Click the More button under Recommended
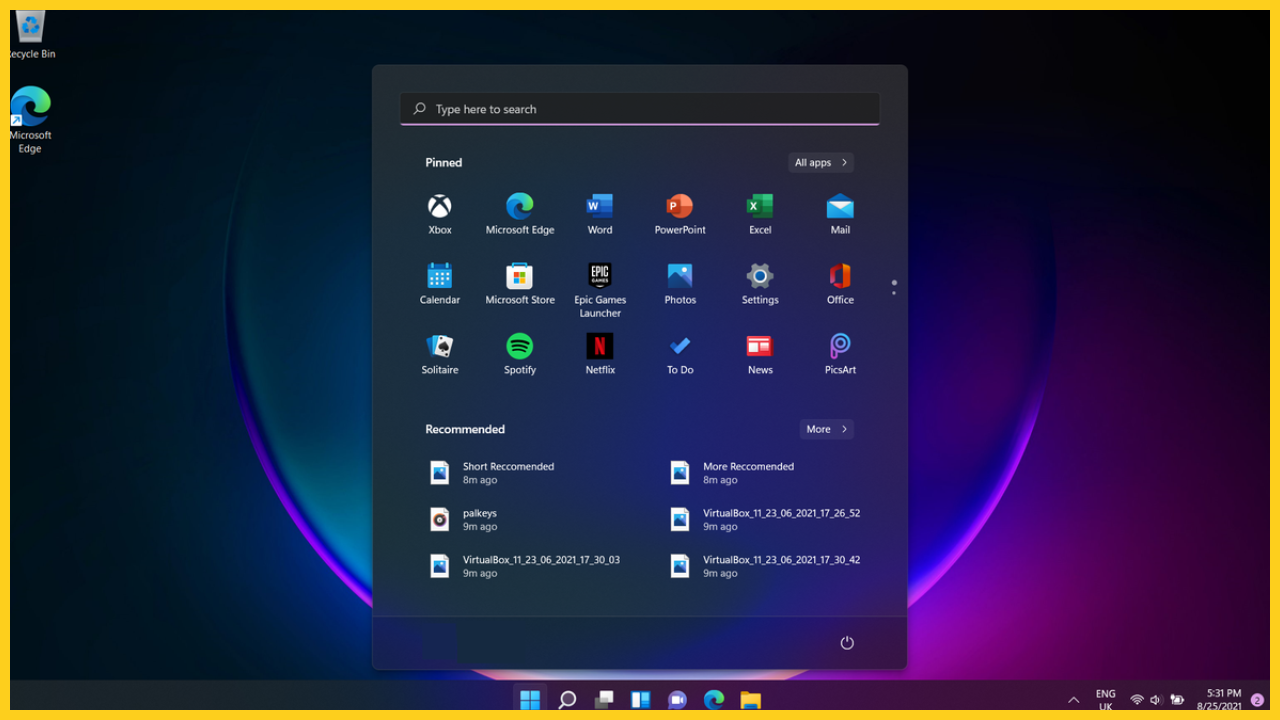Viewport: 1280px width, 720px height. pos(827,429)
